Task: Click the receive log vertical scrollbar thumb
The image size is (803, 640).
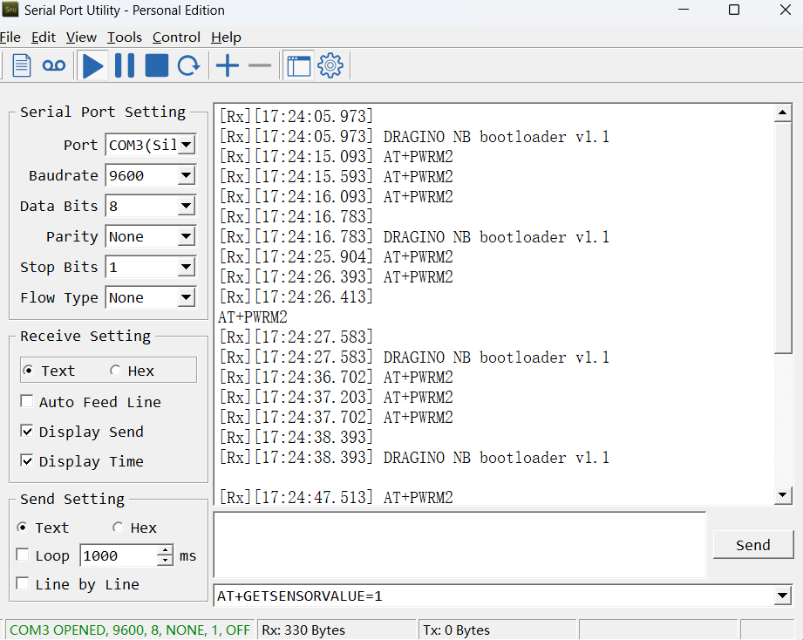Action: pyautogui.click(x=783, y=237)
